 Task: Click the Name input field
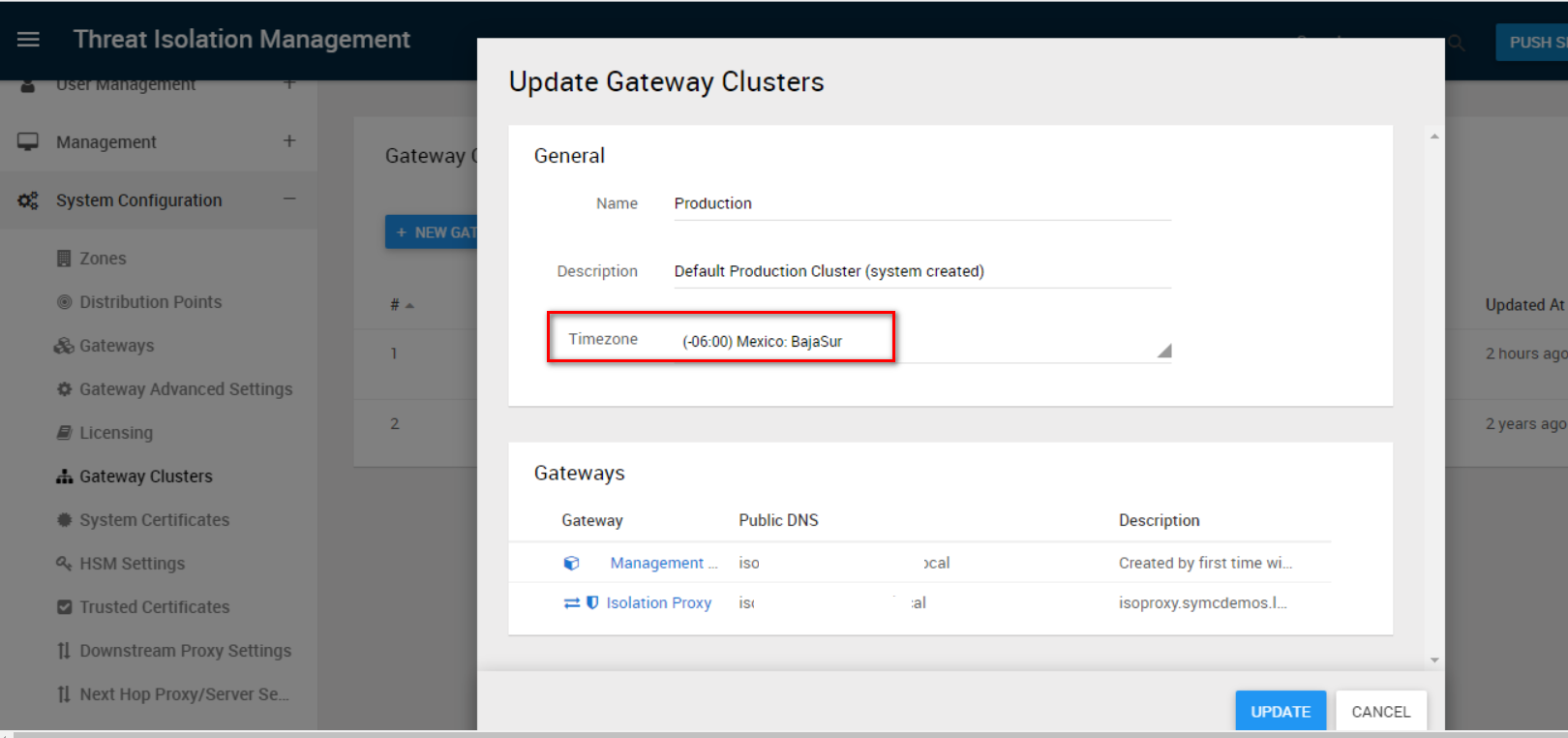[x=920, y=203]
